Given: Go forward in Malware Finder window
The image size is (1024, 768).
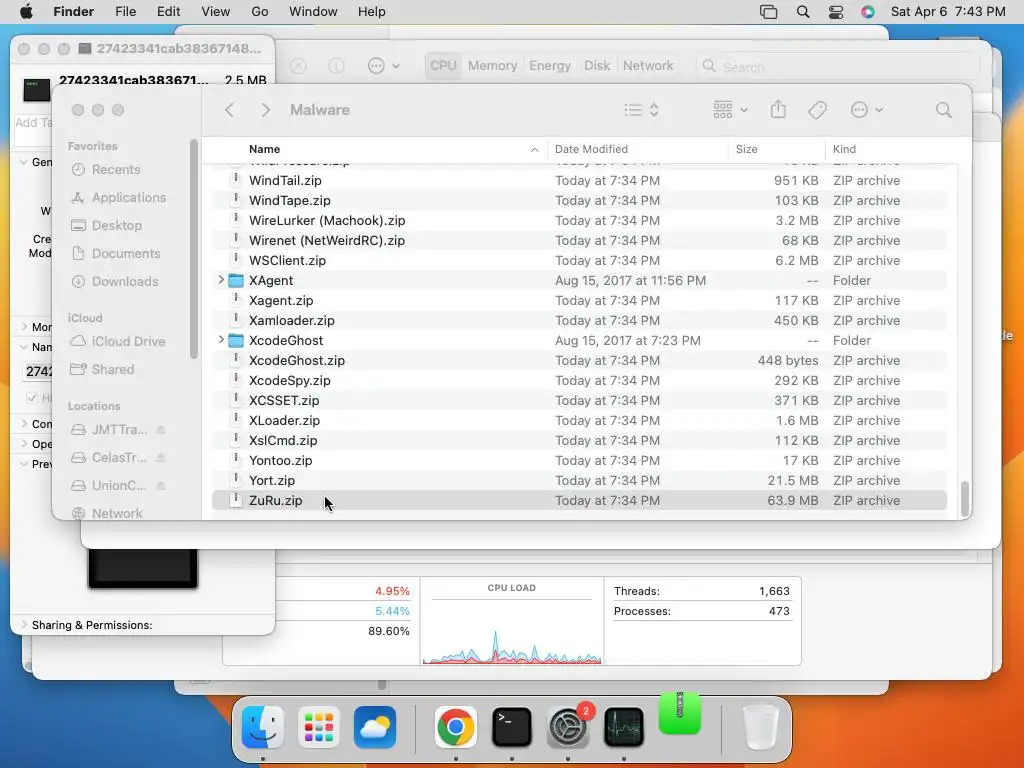Looking at the screenshot, I should (266, 110).
